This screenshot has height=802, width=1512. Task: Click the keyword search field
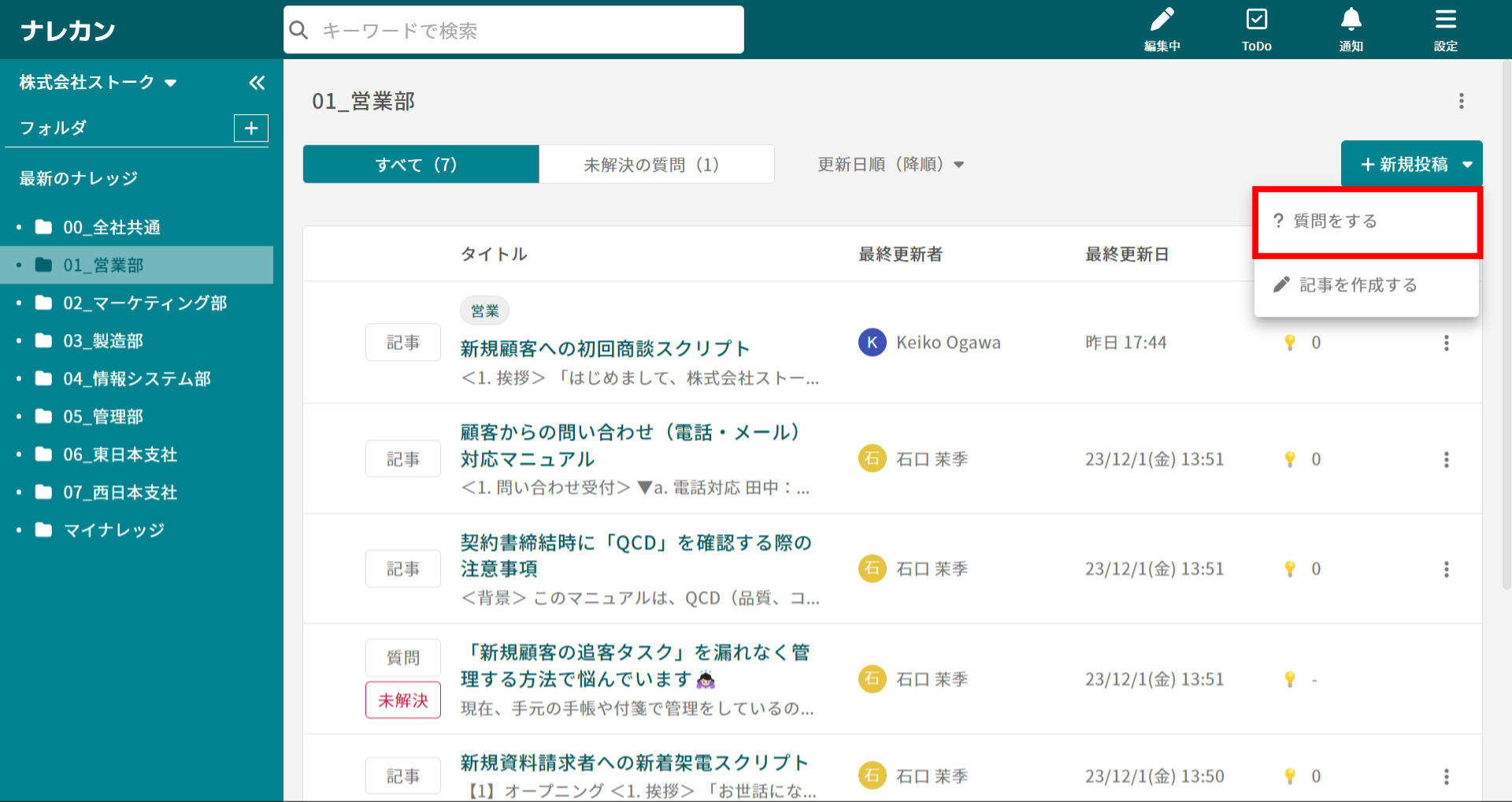513,31
